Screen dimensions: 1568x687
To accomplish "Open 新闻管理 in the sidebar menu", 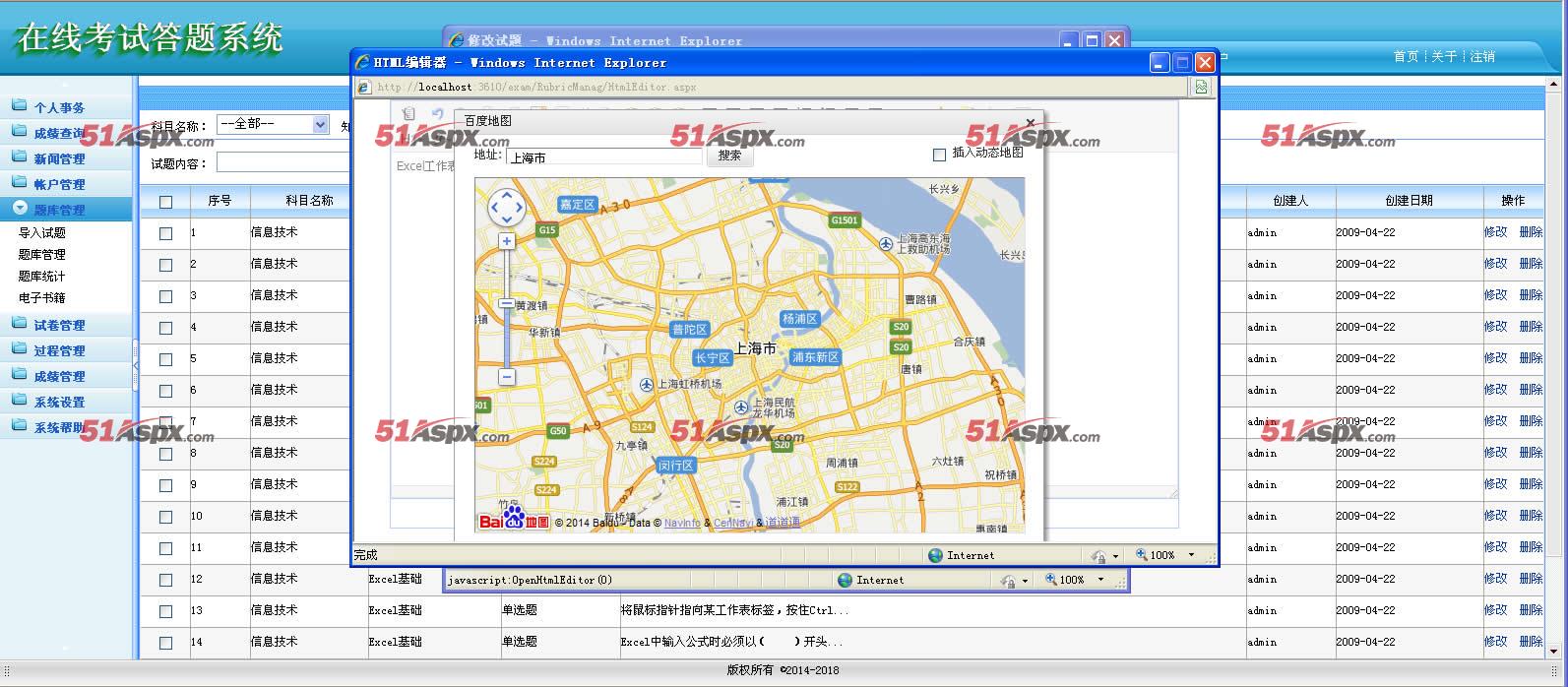I will 66,158.
